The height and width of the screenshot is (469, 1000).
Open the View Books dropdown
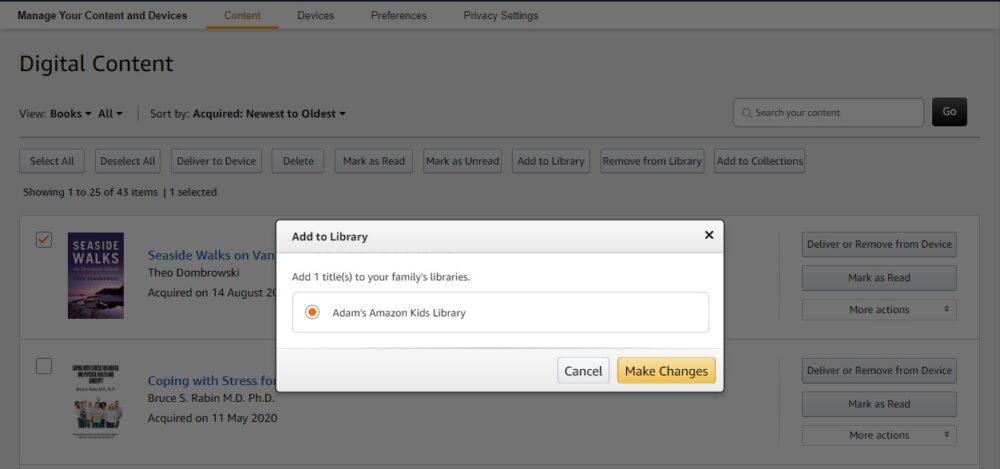click(71, 114)
